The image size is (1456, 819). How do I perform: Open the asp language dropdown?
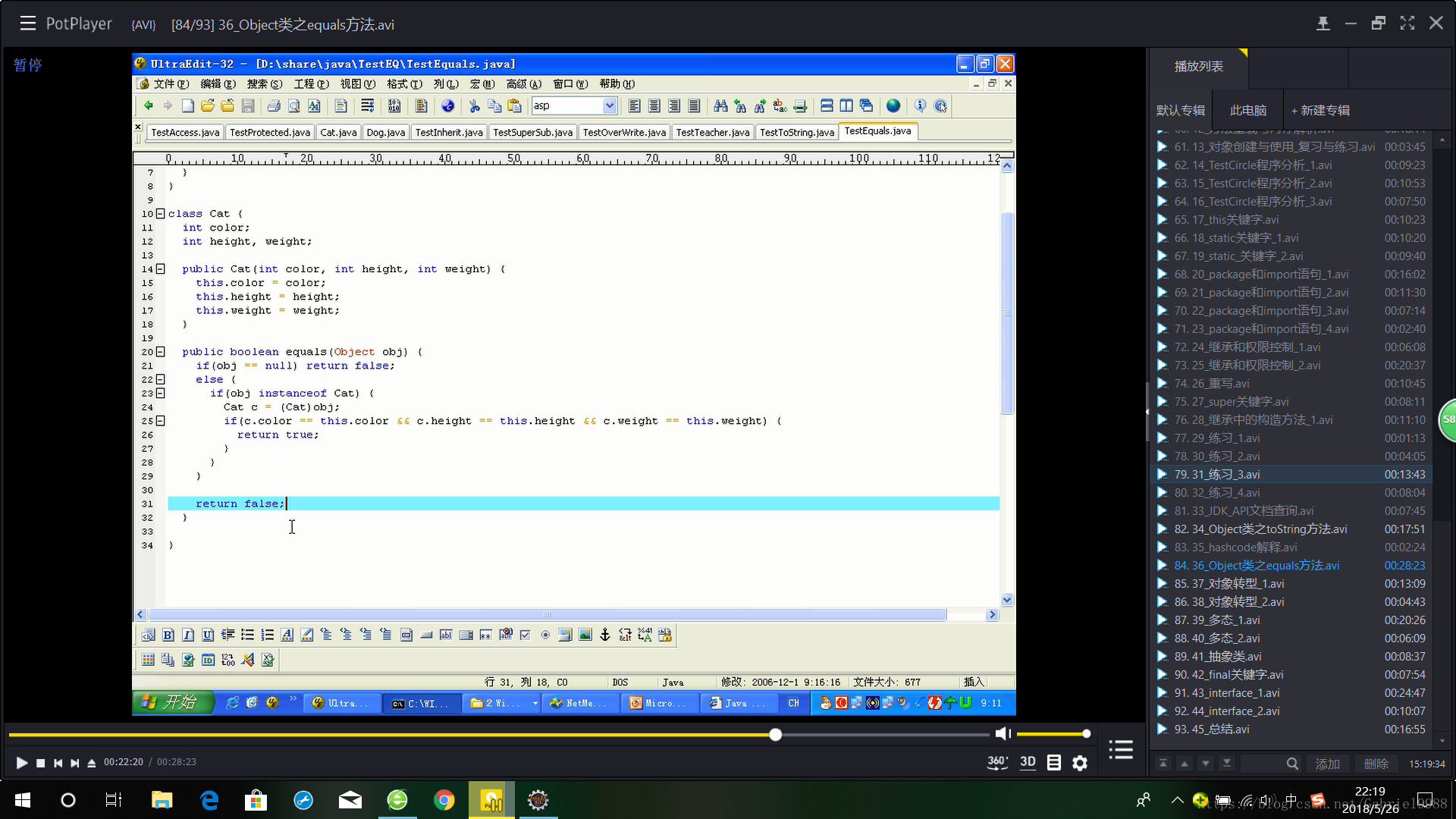[x=609, y=106]
